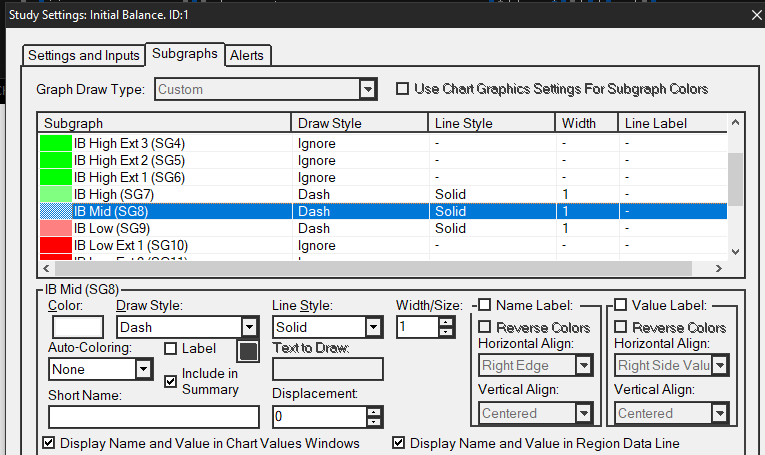Enable the Name Label checkbox
The width and height of the screenshot is (765, 455).
pos(484,305)
